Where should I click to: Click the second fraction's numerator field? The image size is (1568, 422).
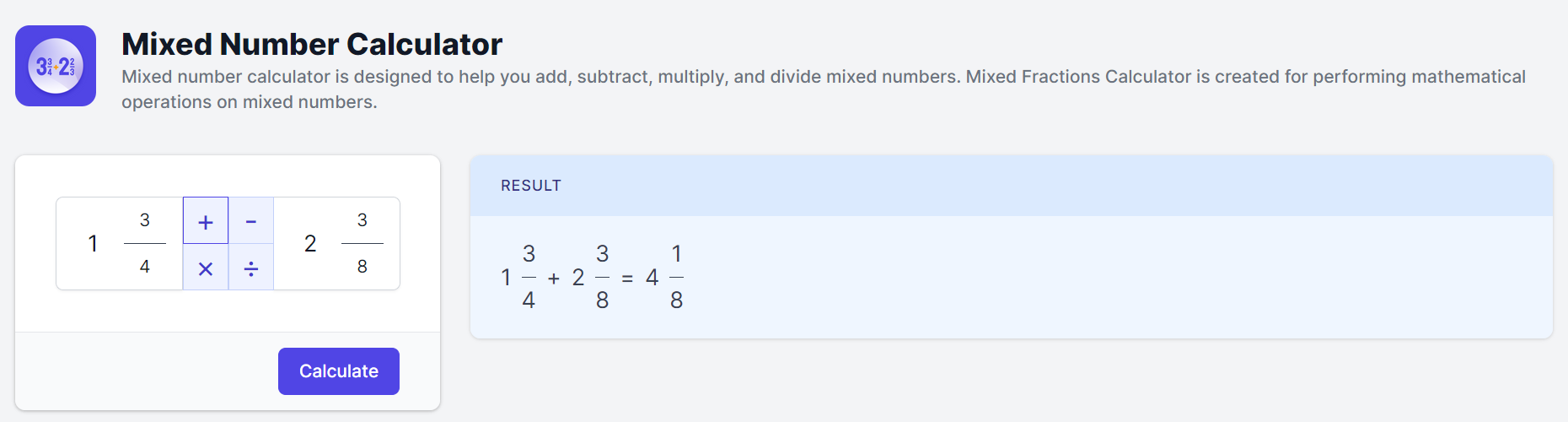(362, 220)
